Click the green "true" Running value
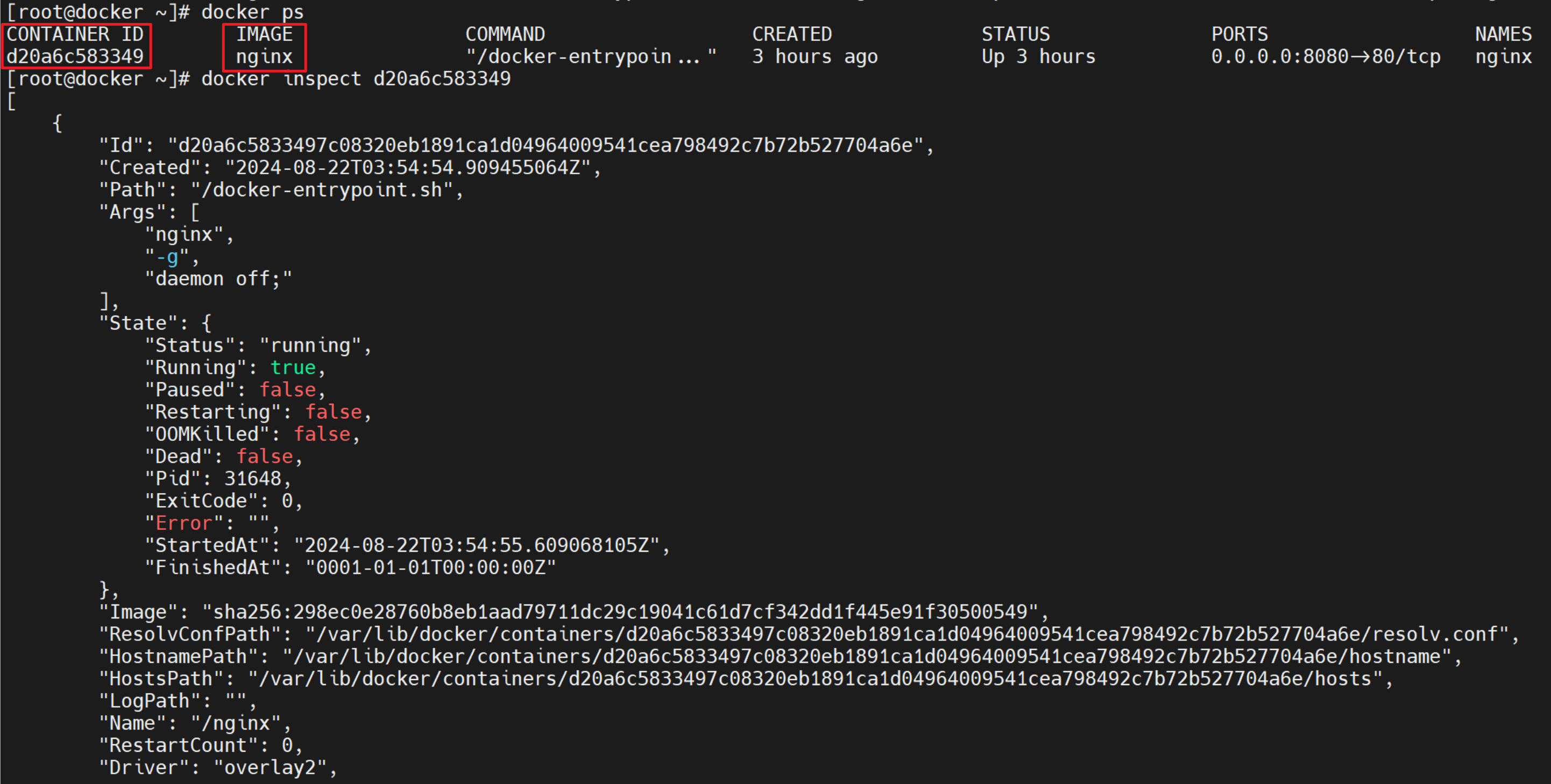1551x784 pixels. [x=293, y=368]
